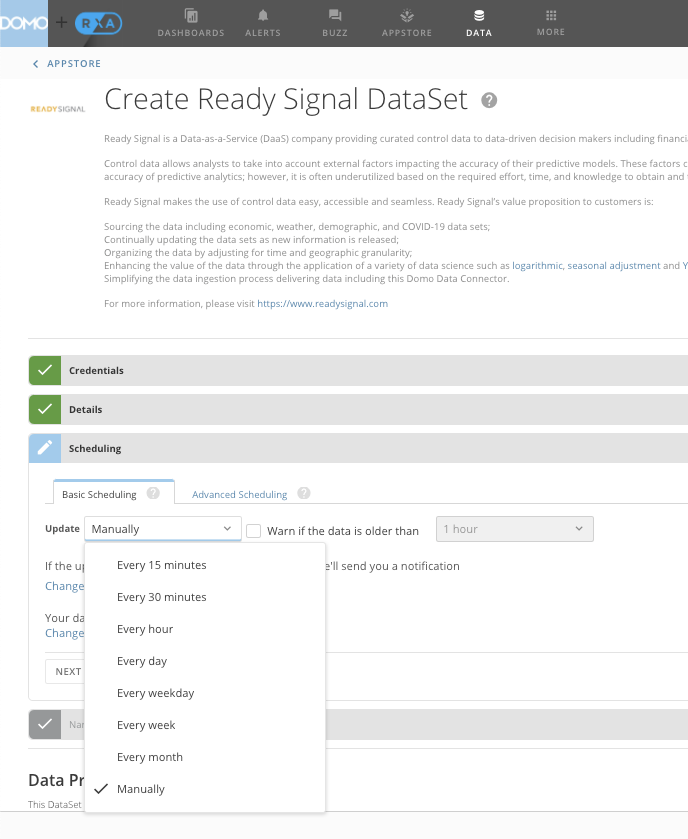
Task: Go to the Appstore nav icon
Action: coord(406,23)
